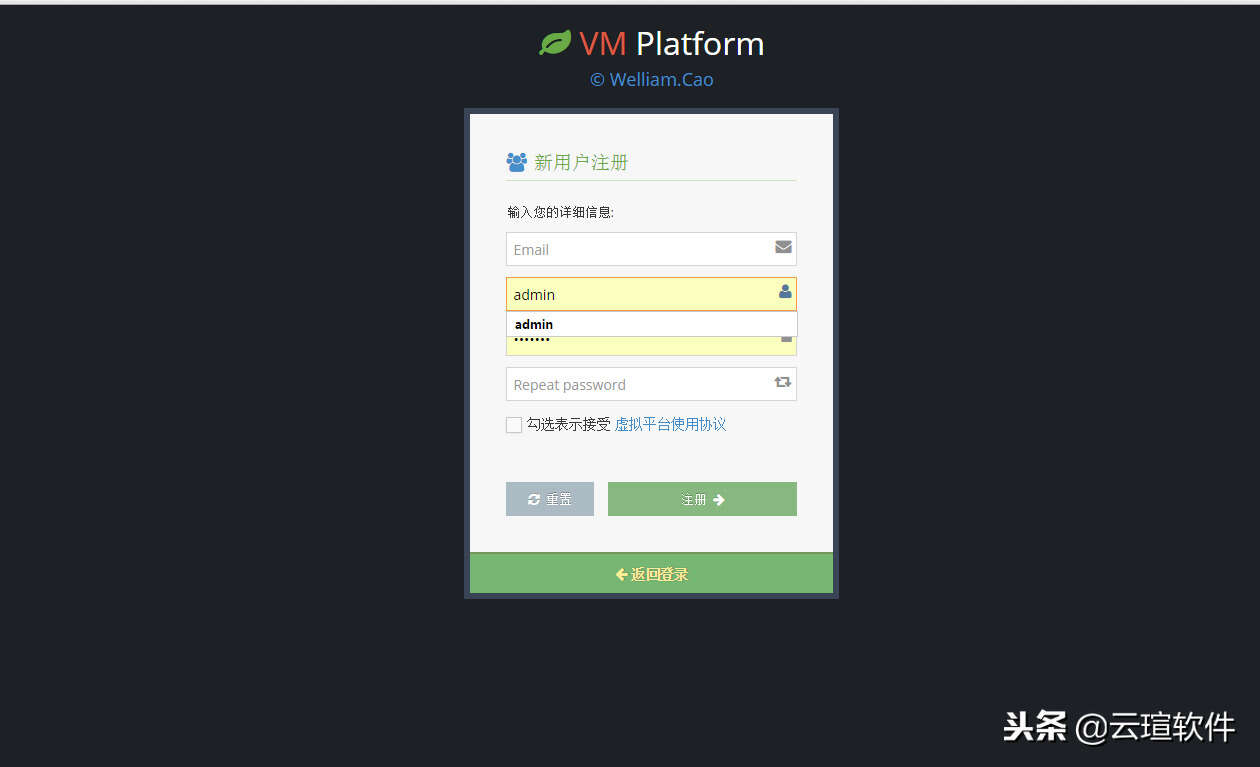Image resolution: width=1260 pixels, height=767 pixels.
Task: Select the bold admin autocomplete suggestion
Action: coord(651,324)
